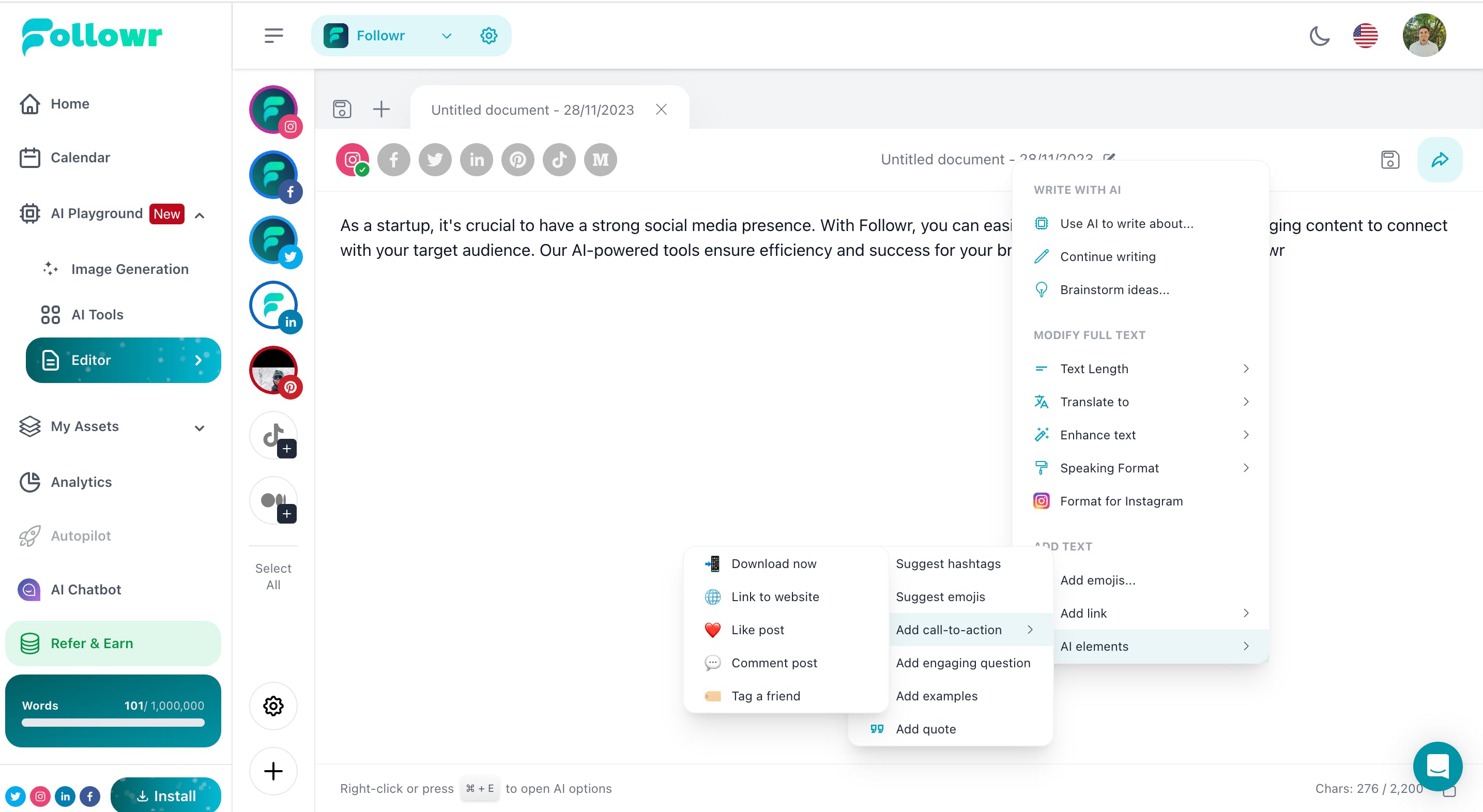Click the share arrow icon
Image resolution: width=1483 pixels, height=812 pixels.
1439,159
